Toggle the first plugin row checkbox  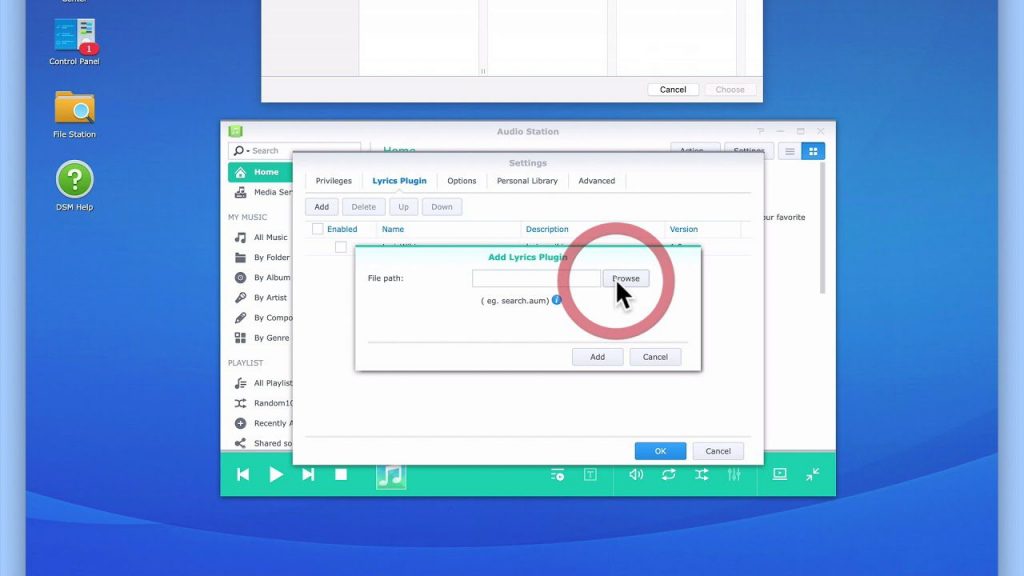(x=341, y=247)
